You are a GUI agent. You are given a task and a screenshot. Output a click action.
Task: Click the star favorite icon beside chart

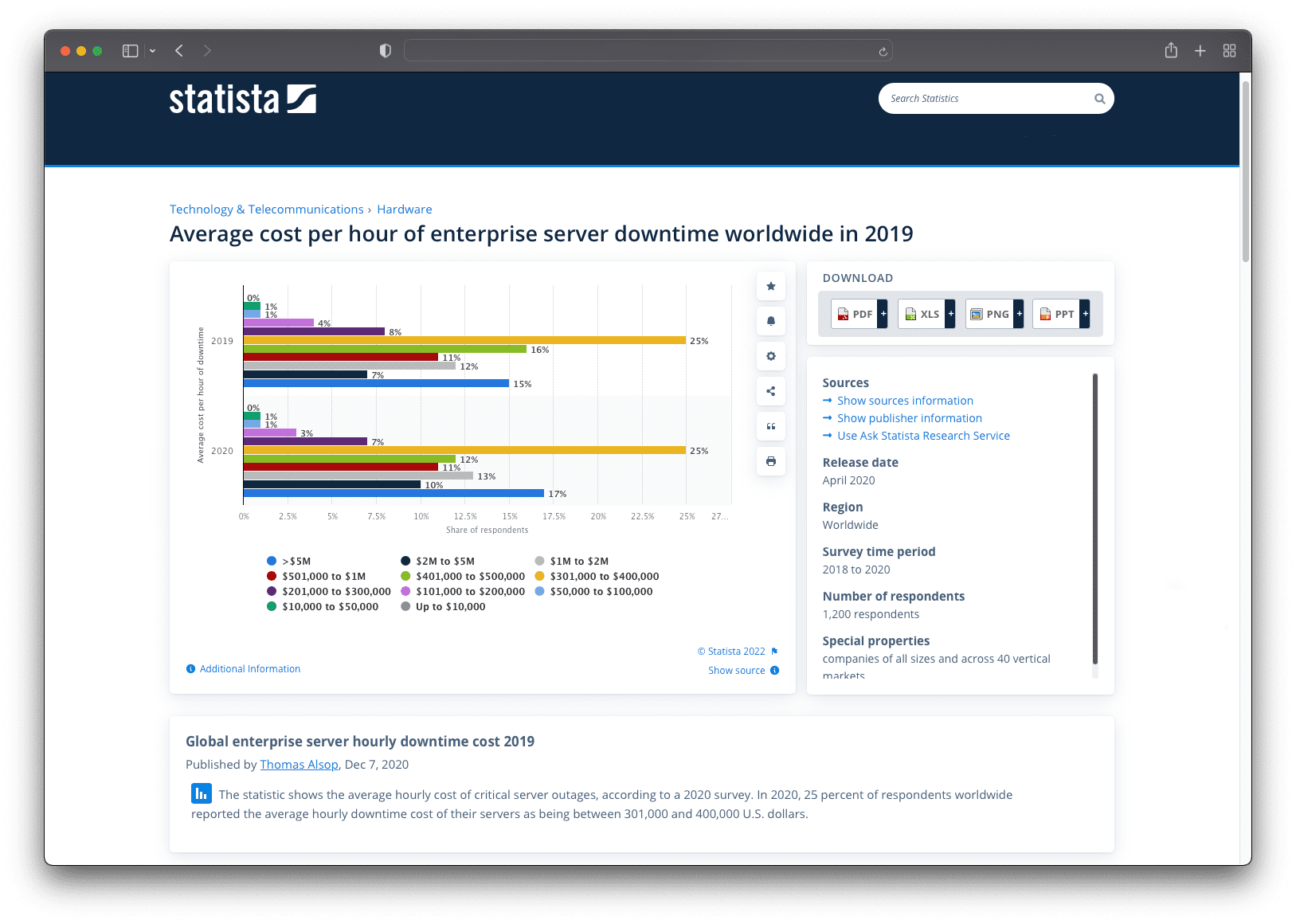[x=770, y=286]
